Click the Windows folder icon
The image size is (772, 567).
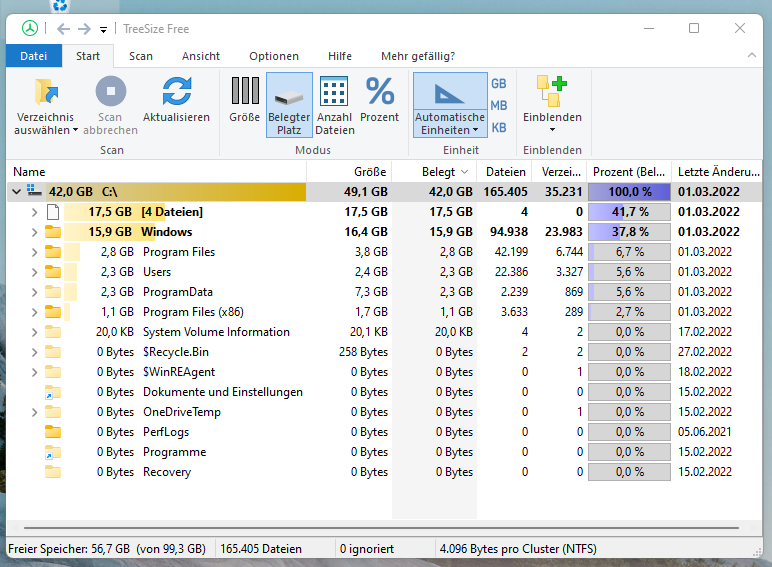pyautogui.click(x=53, y=232)
